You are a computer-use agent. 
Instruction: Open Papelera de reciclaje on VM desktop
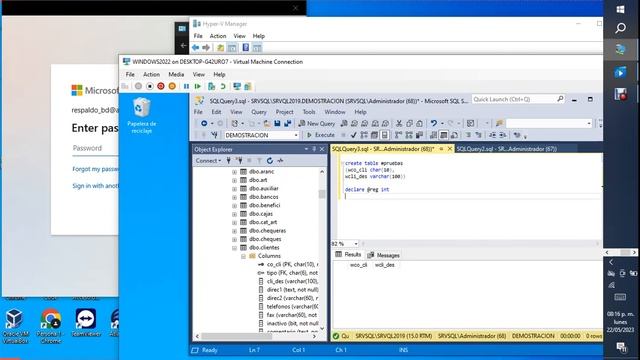(x=142, y=116)
